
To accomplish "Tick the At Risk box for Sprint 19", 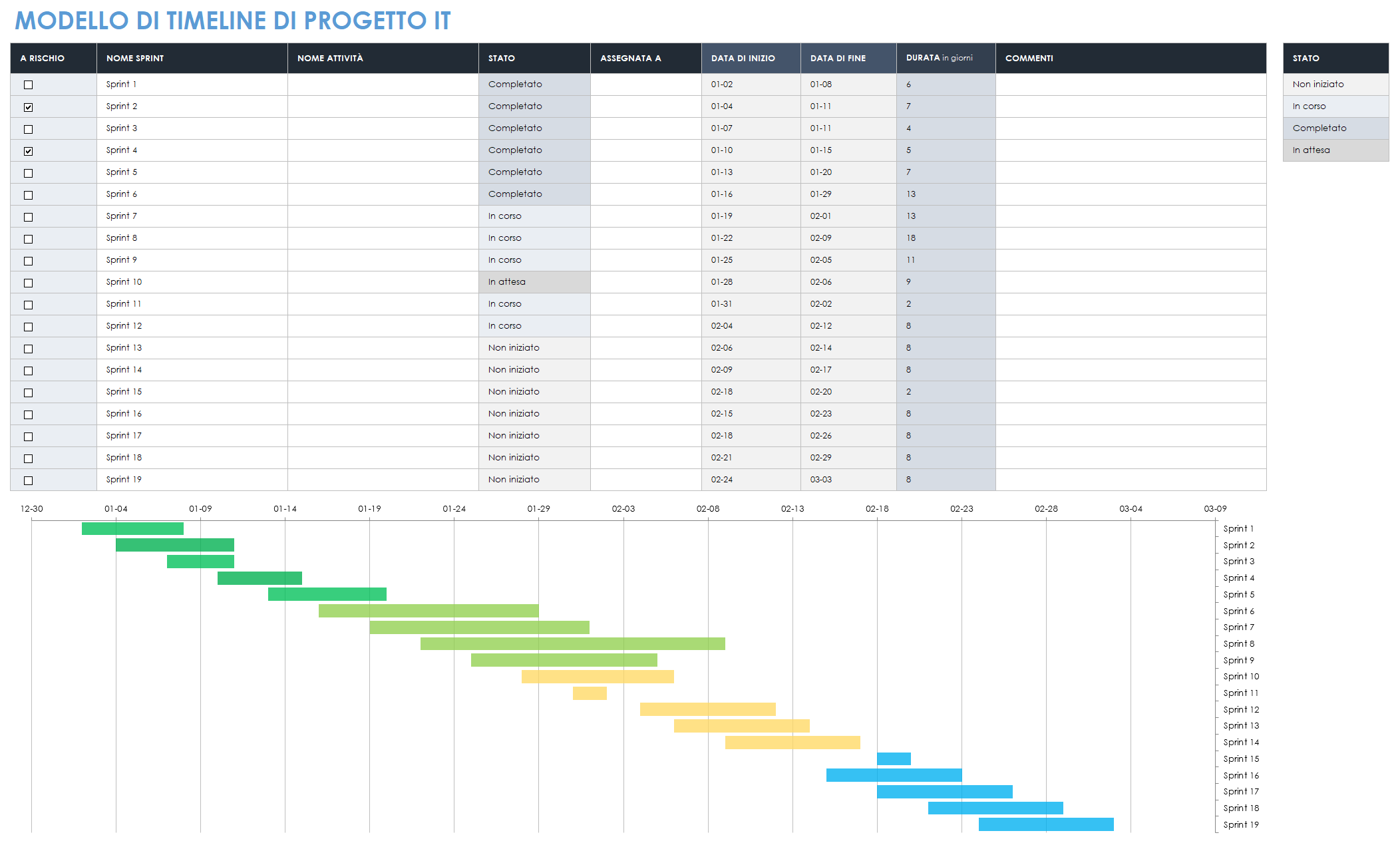I will click(x=28, y=480).
